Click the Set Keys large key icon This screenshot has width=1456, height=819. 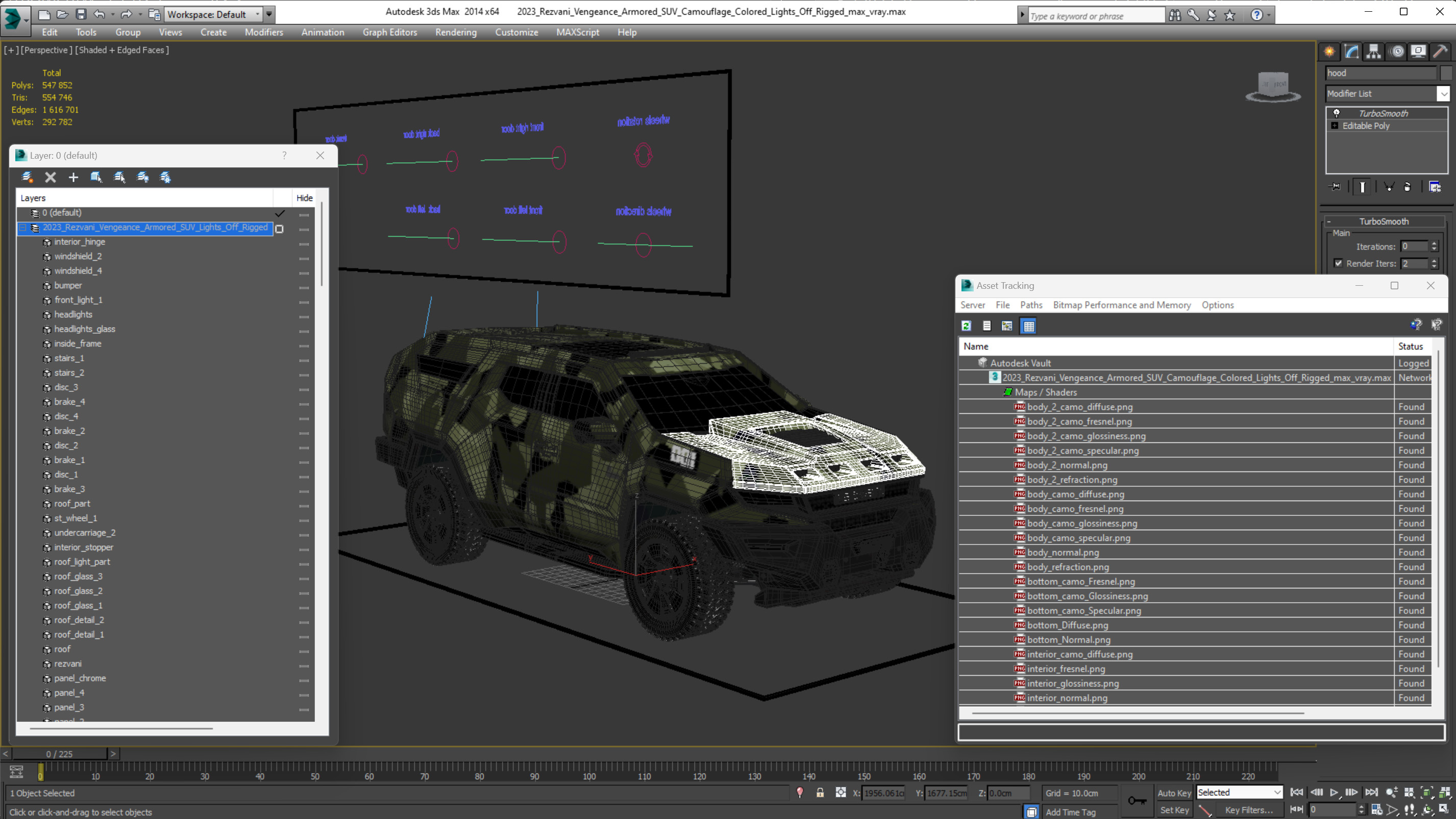tap(1137, 800)
